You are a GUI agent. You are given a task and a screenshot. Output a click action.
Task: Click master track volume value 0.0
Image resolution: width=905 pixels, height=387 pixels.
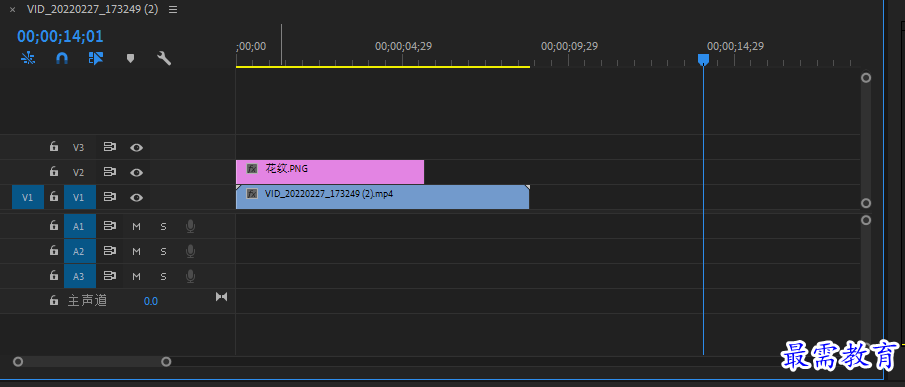(151, 301)
